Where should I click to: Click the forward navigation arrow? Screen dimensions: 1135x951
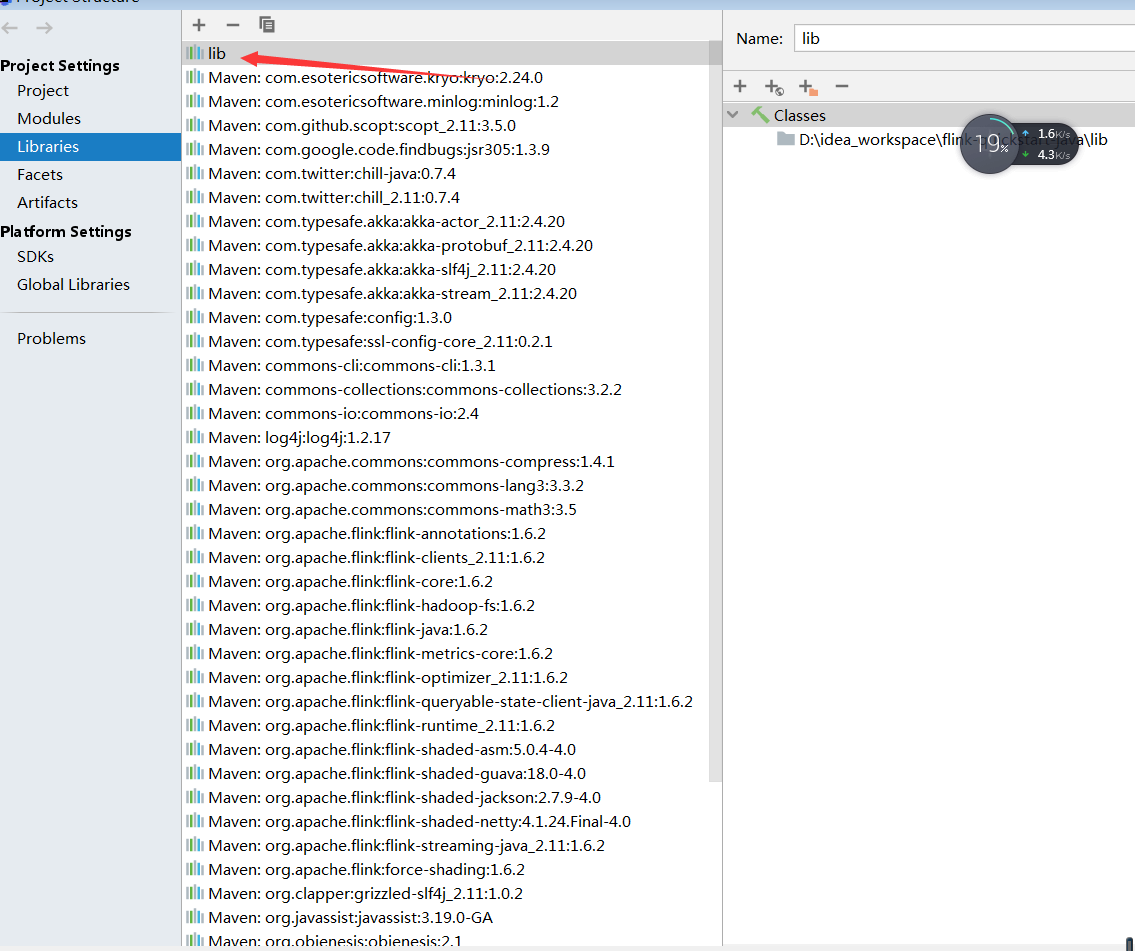pos(44,28)
